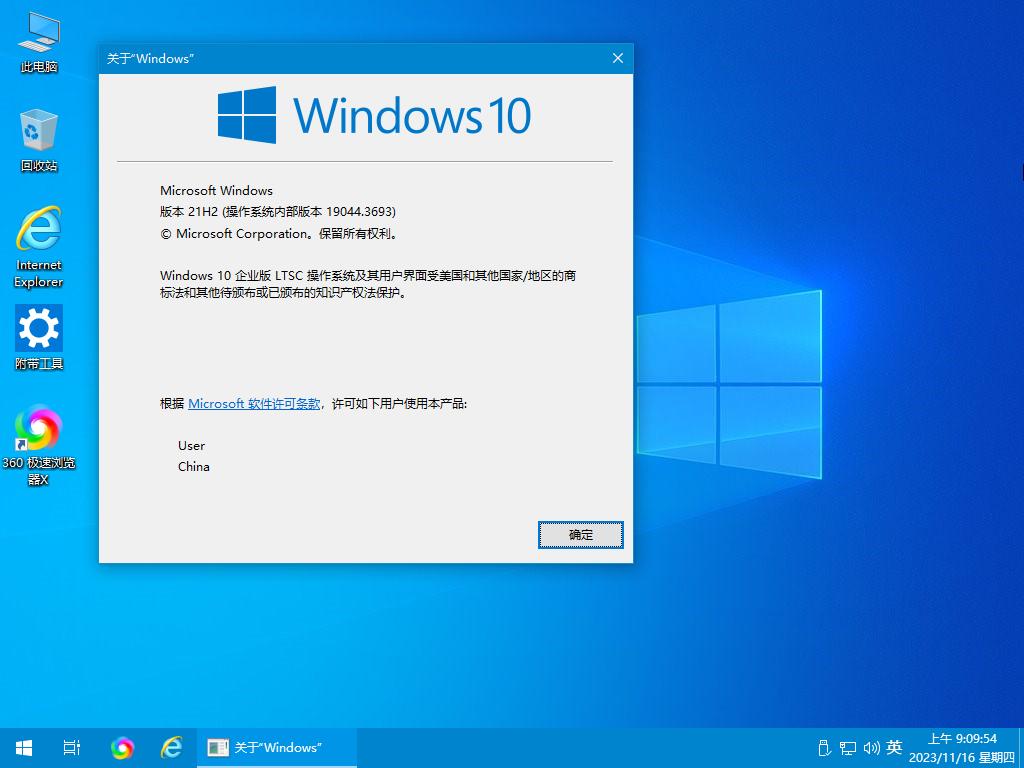Click the © Microsoft Corporation copyright line
The width and height of the screenshot is (1024, 768).
(x=279, y=234)
